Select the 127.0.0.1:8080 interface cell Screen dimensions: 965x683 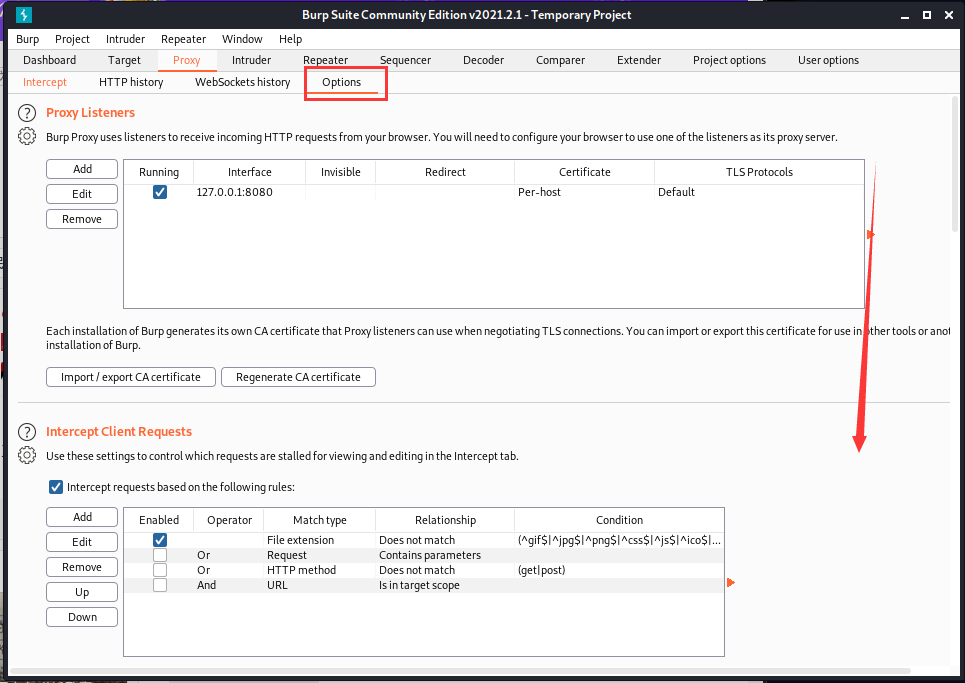pos(250,192)
